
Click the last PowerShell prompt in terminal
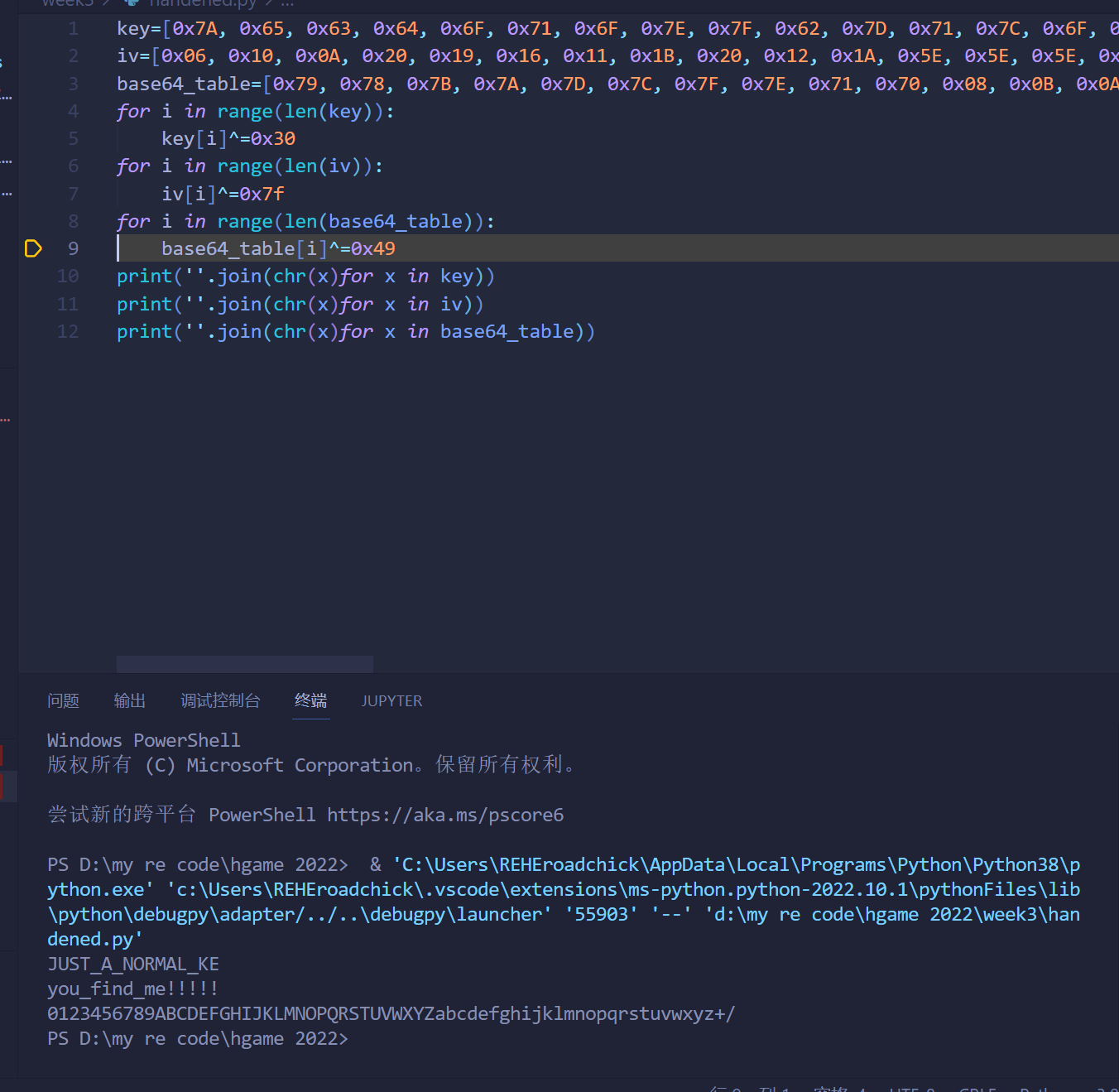tap(197, 1039)
